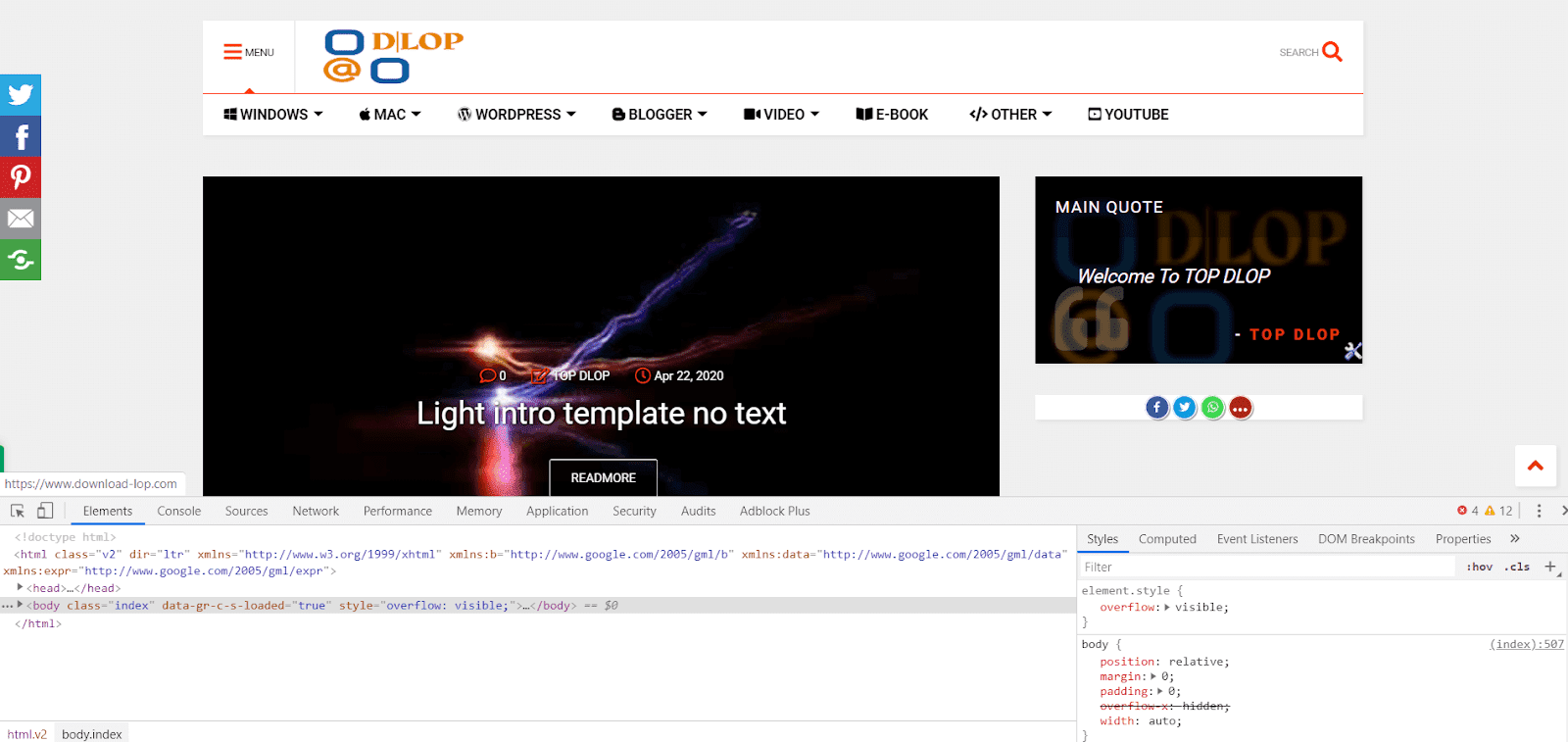
Task: Select html.v2 breadcrumb
Action: click(x=27, y=734)
